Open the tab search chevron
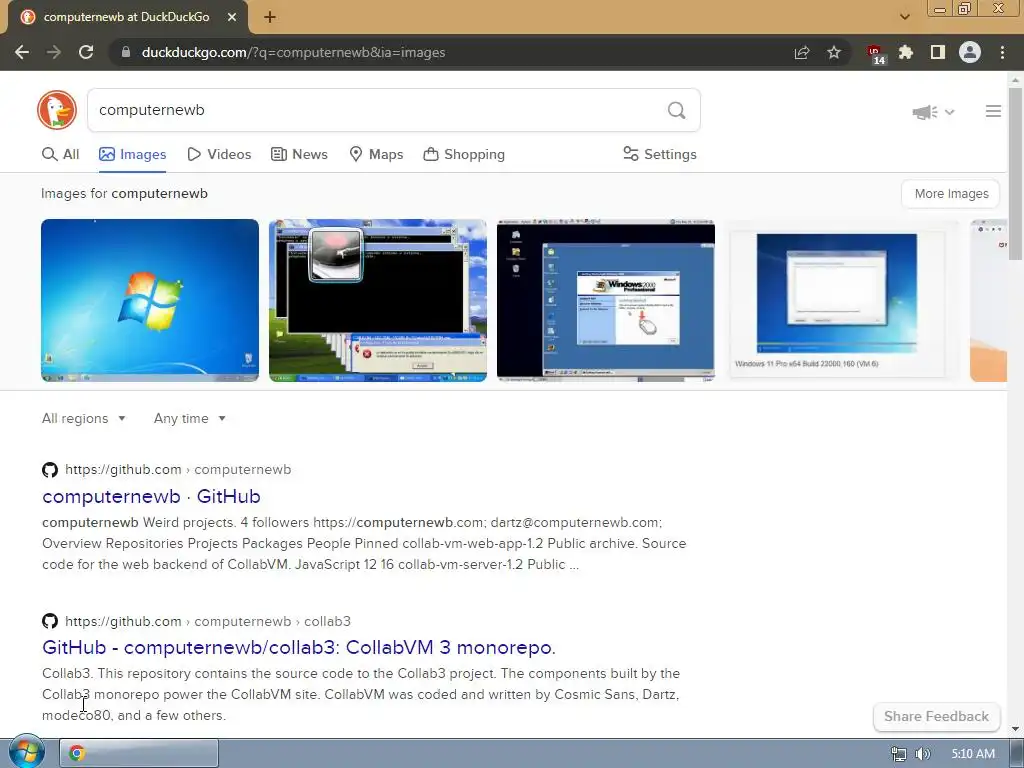Screen dimensions: 1024x768 pos(904,17)
